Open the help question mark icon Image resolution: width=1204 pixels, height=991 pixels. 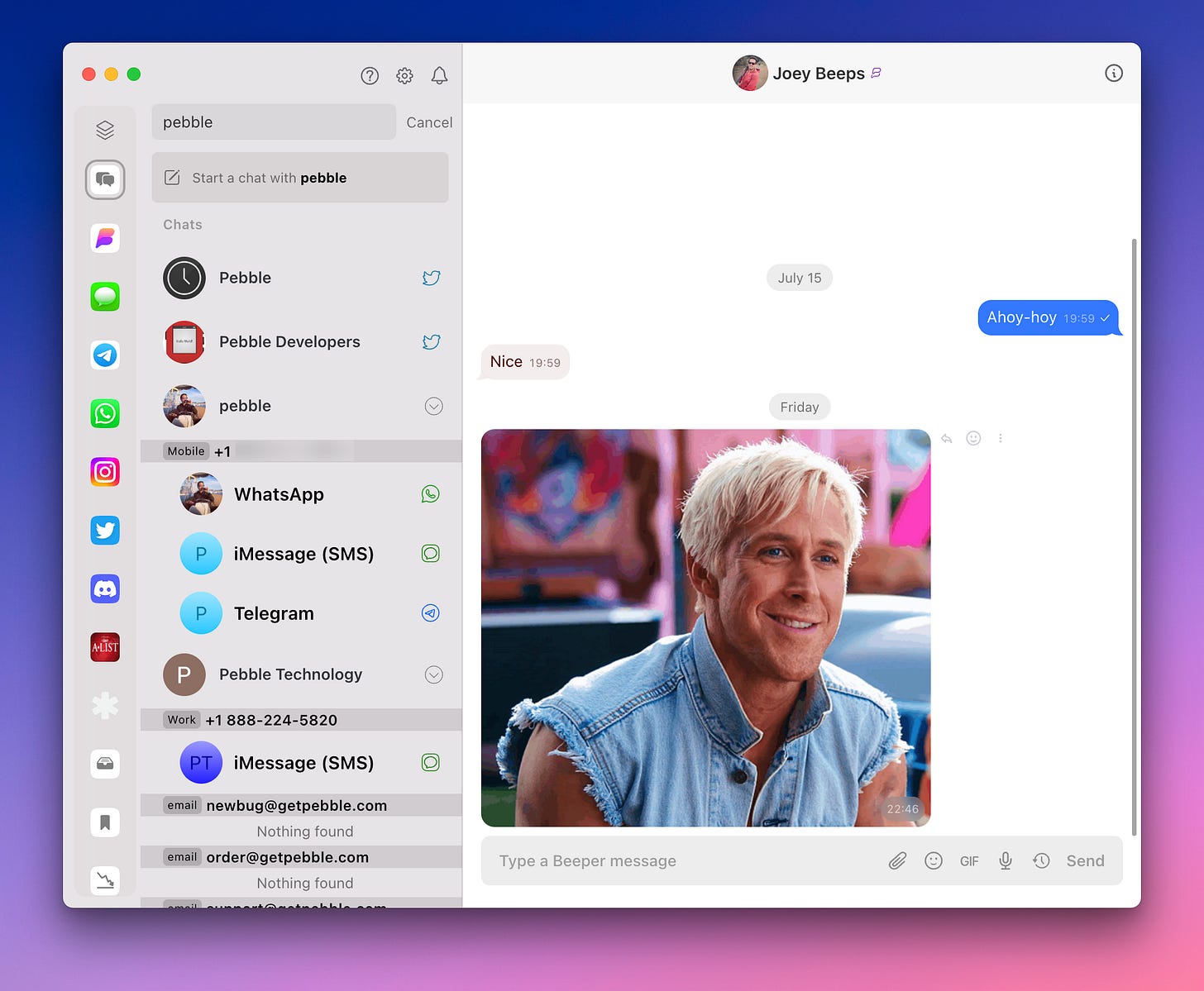(x=370, y=75)
